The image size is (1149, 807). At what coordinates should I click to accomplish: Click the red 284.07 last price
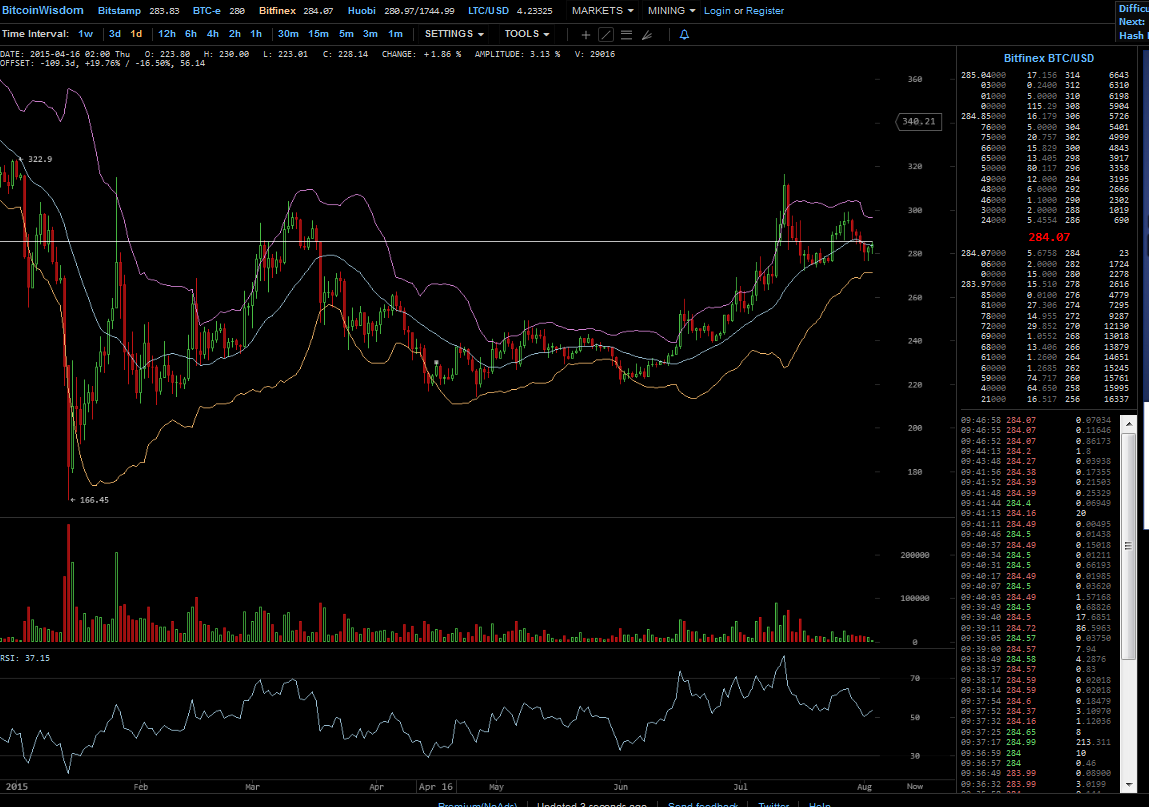(x=1049, y=237)
